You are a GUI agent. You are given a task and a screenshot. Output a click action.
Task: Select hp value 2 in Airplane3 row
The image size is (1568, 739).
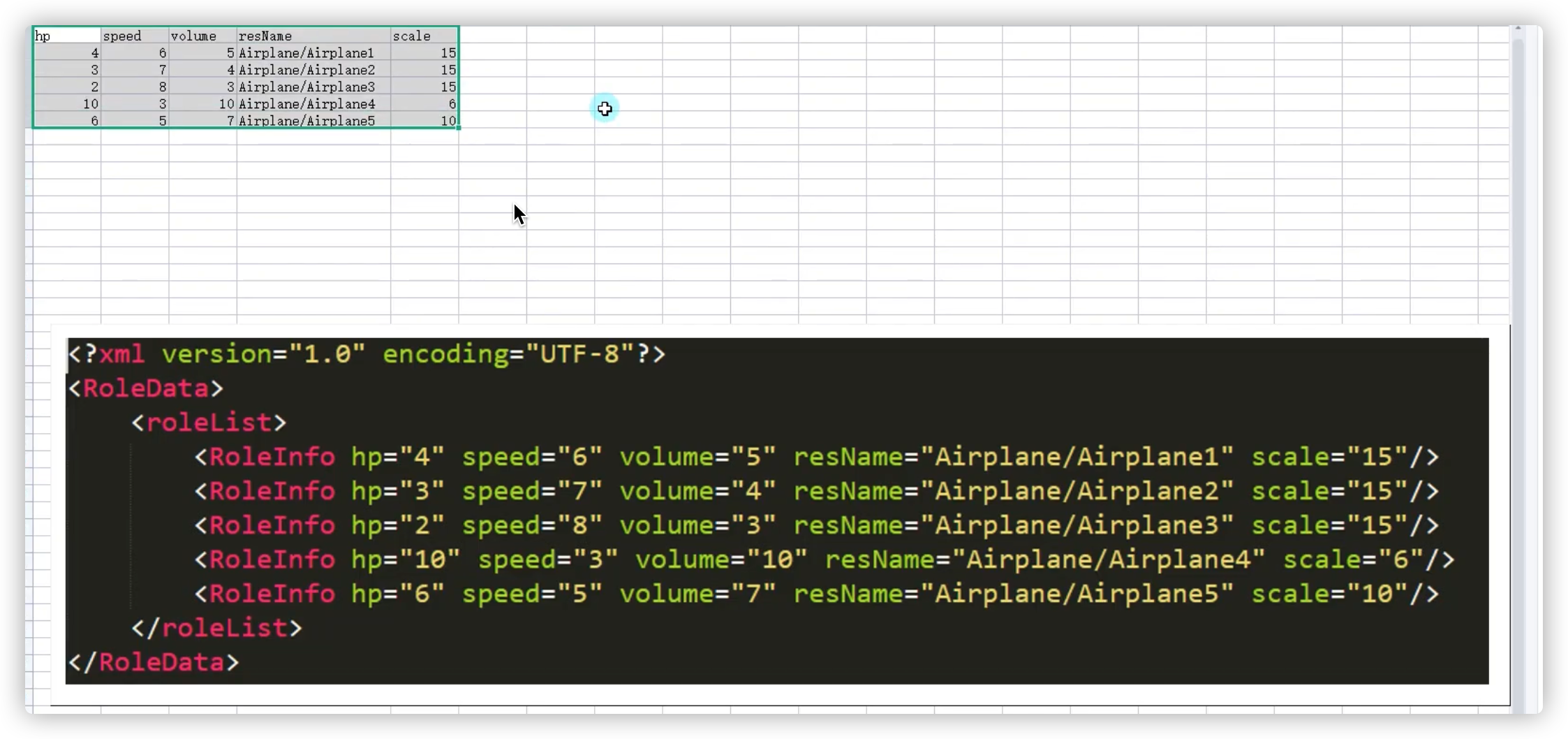(67, 87)
